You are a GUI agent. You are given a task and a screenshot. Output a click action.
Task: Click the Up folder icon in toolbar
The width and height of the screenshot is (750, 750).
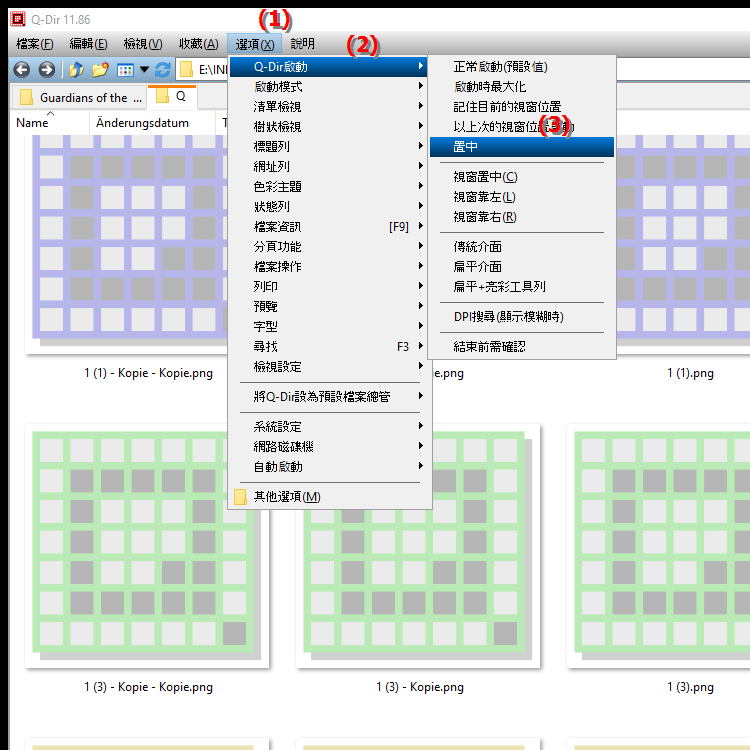click(76, 70)
